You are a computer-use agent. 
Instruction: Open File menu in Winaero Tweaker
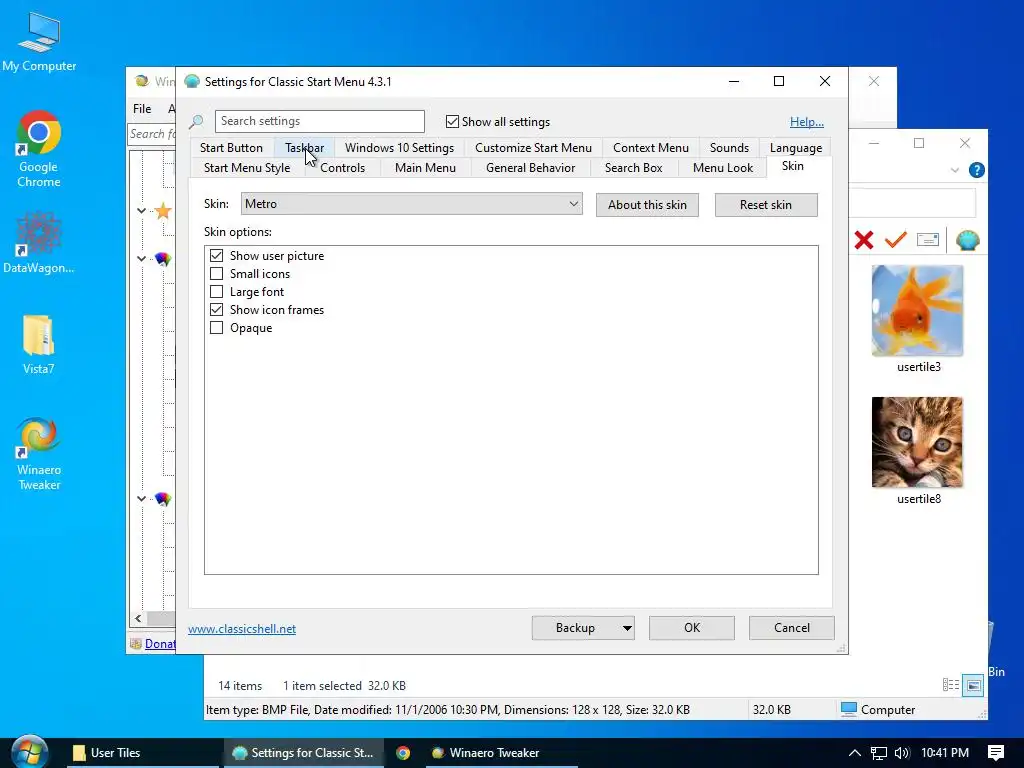142,109
